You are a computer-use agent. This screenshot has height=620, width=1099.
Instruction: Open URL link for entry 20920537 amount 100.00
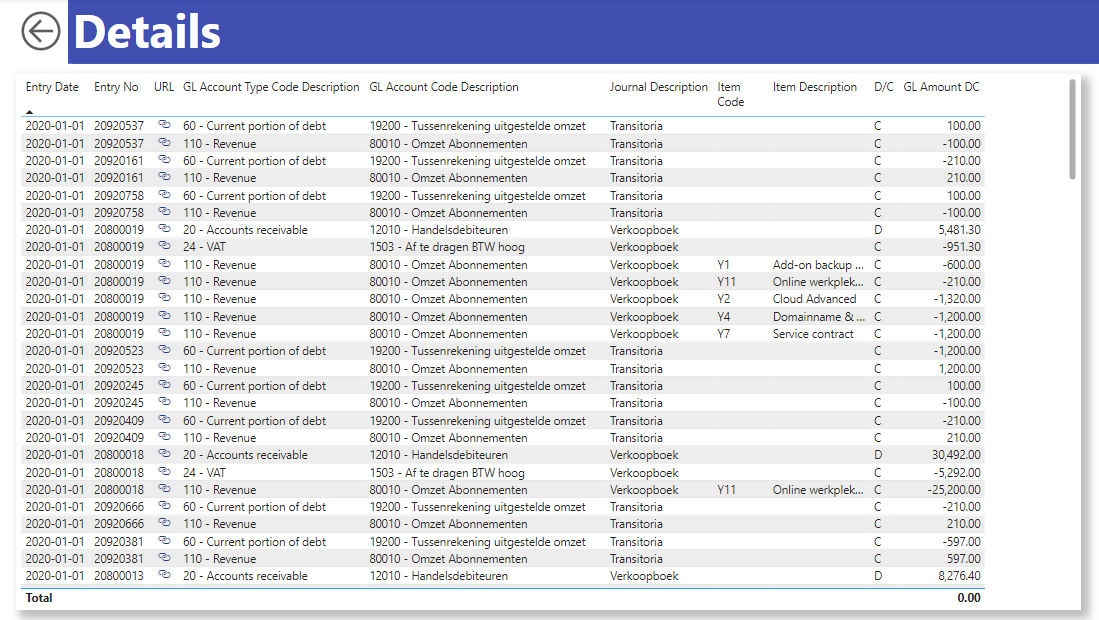[x=164, y=125]
